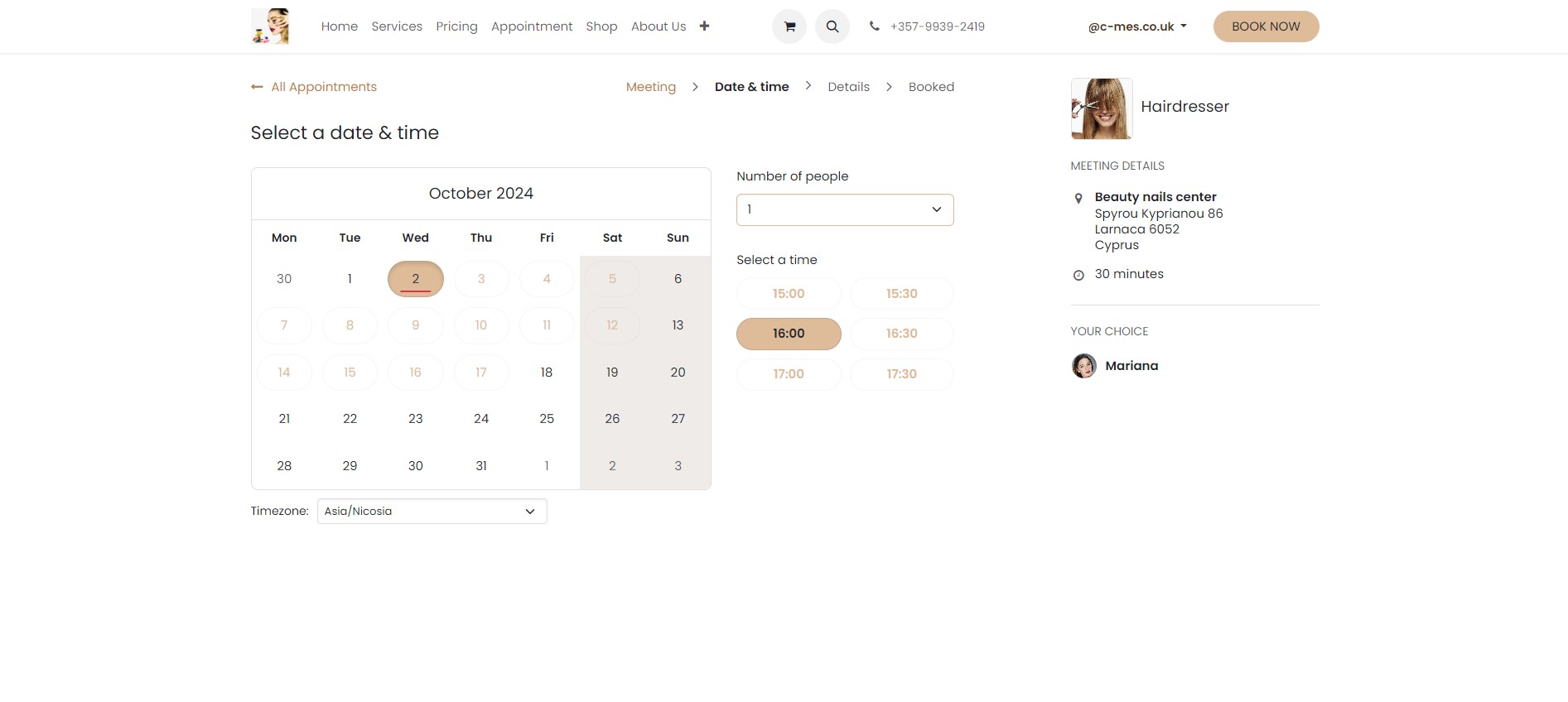Click the search magnifier icon
The image size is (1568, 702).
(832, 26)
